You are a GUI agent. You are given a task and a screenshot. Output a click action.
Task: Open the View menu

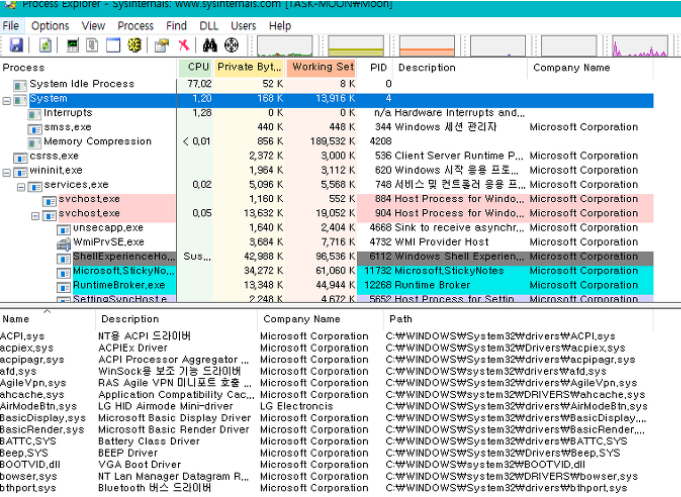(93, 26)
